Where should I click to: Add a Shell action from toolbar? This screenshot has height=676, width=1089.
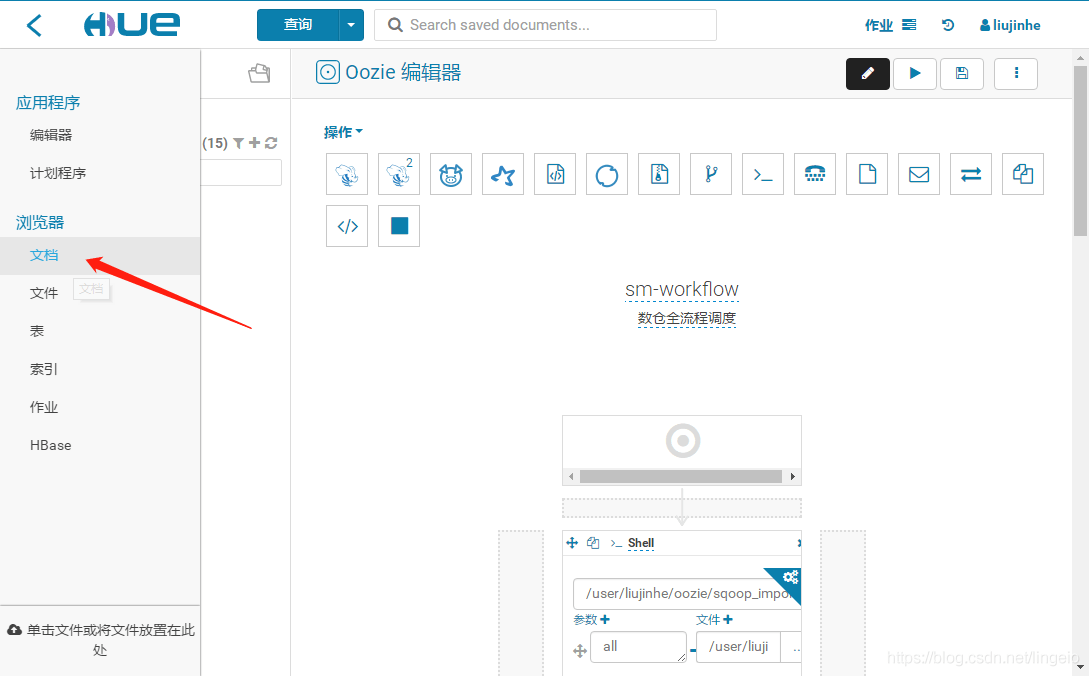pos(763,174)
